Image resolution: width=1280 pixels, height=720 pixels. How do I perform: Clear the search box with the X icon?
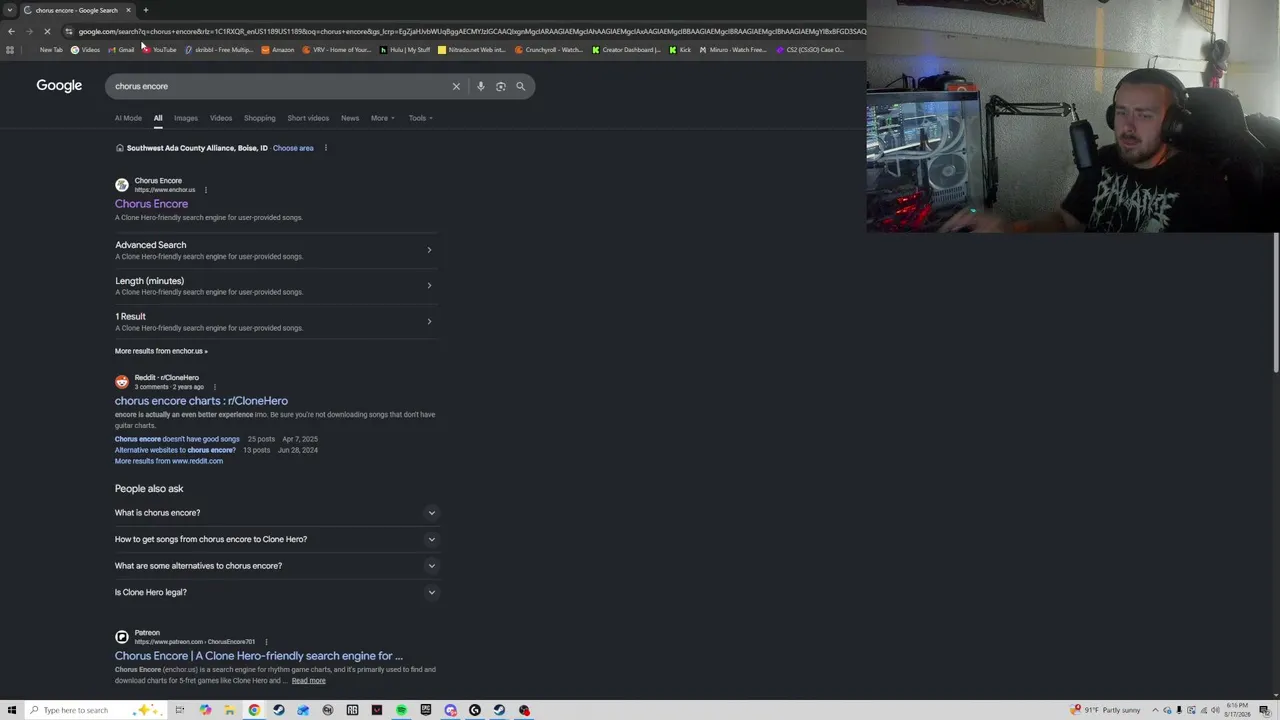tap(456, 86)
